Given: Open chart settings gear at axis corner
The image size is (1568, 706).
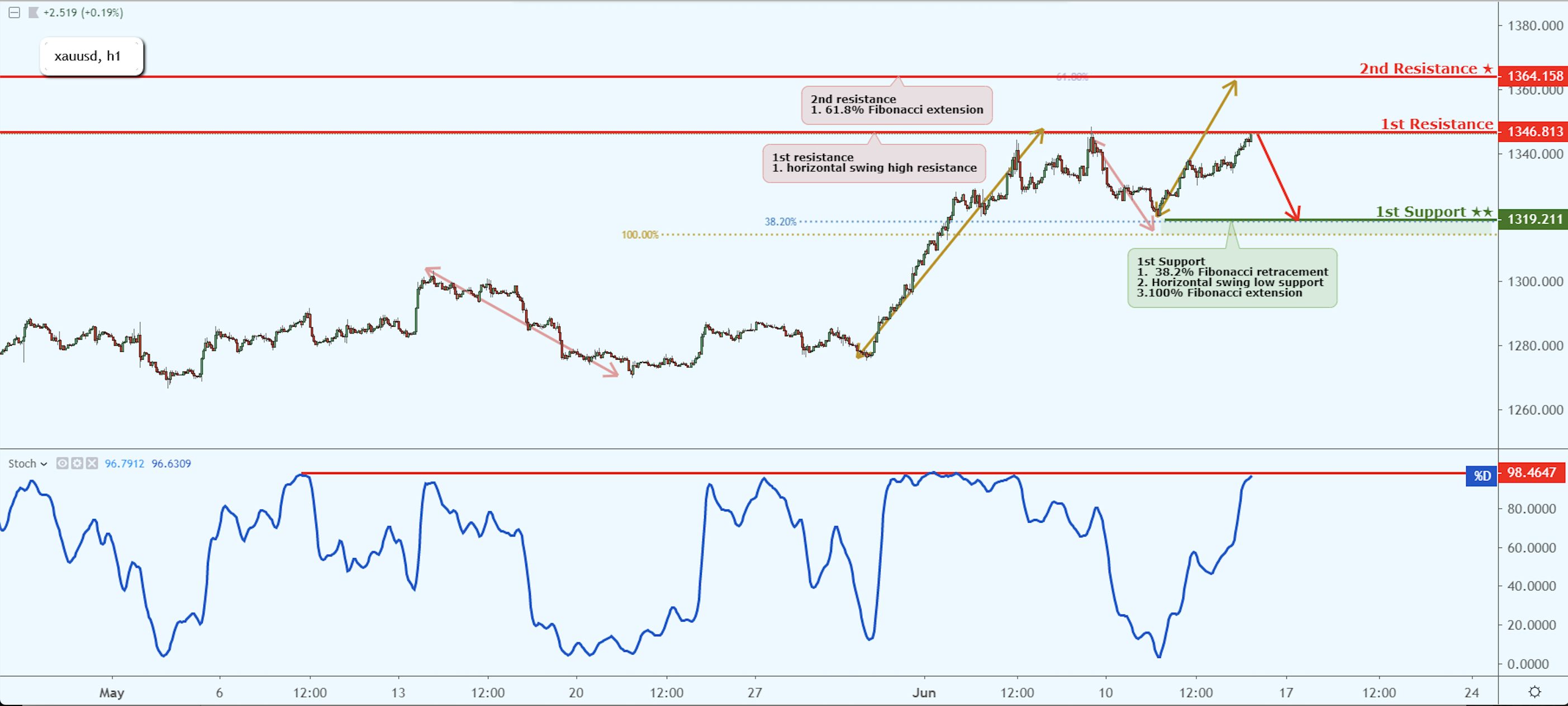Looking at the screenshot, I should pyautogui.click(x=1534, y=692).
